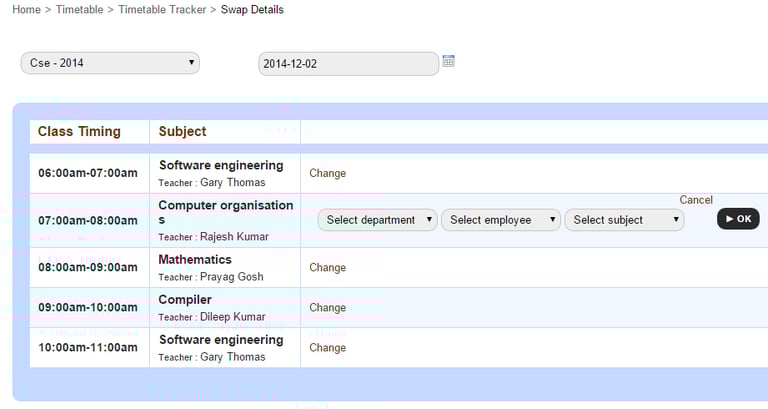Viewport: 768px width, 409px height.
Task: Go to Home in the breadcrumb
Action: [27, 10]
